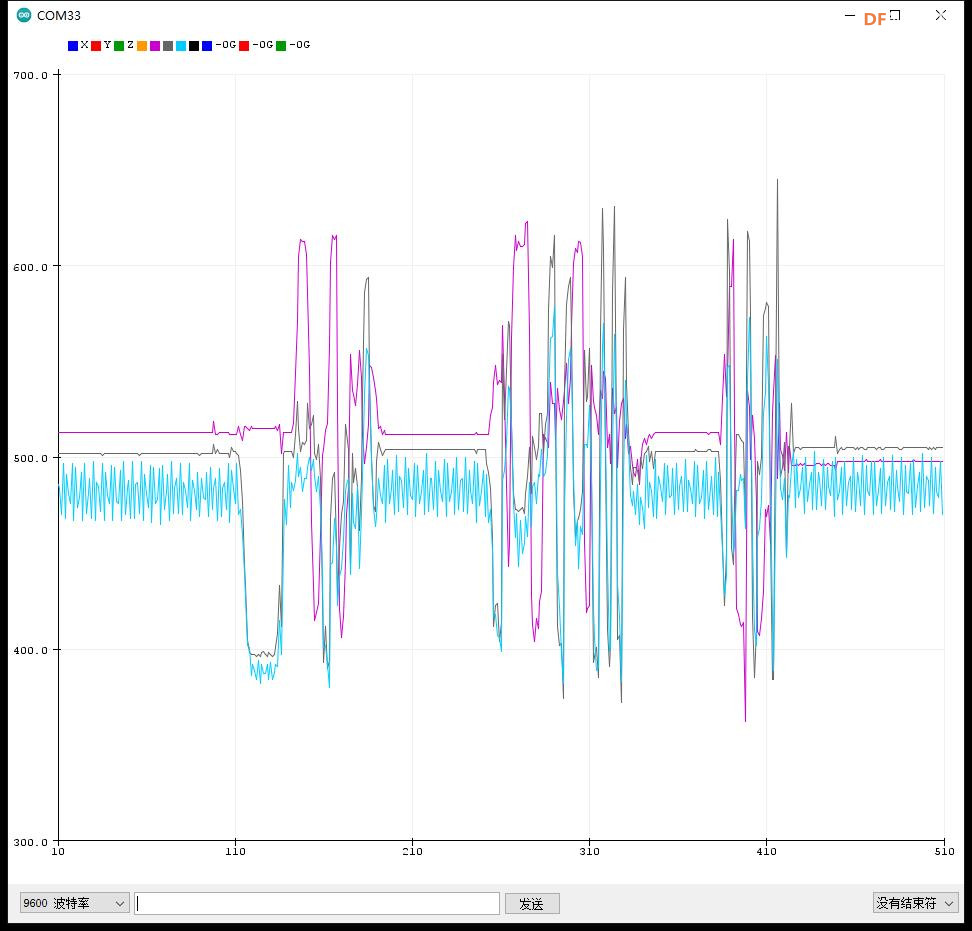Click the cyan legend swatch

click(x=181, y=46)
